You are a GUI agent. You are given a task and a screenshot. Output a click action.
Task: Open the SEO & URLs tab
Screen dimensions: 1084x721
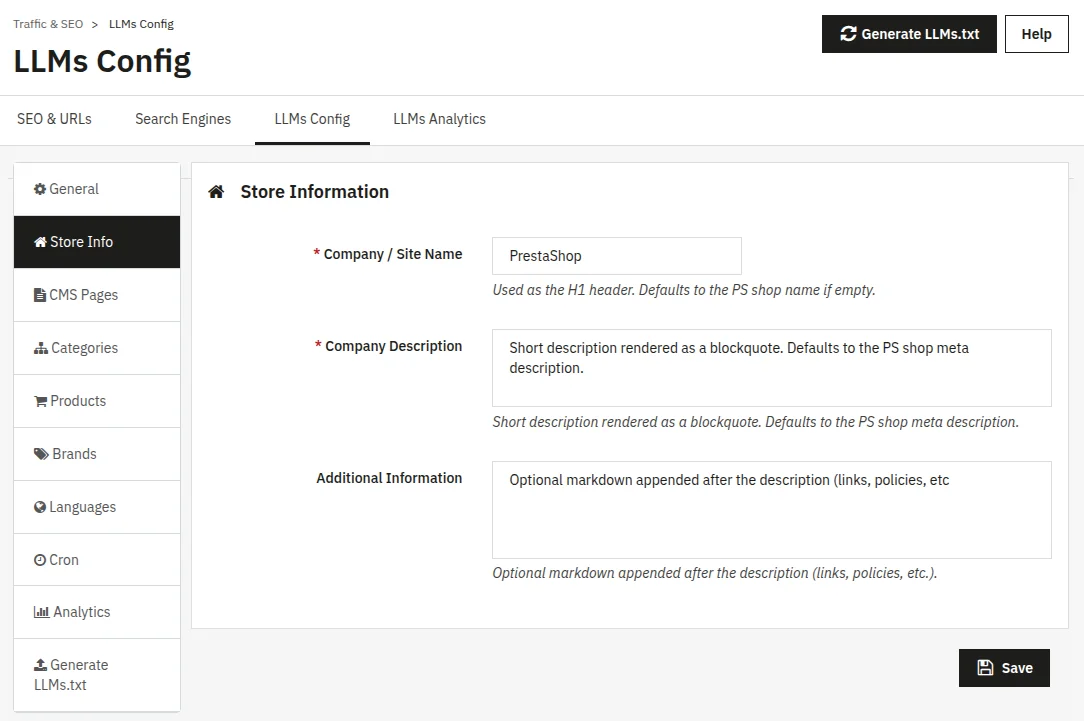coord(54,119)
